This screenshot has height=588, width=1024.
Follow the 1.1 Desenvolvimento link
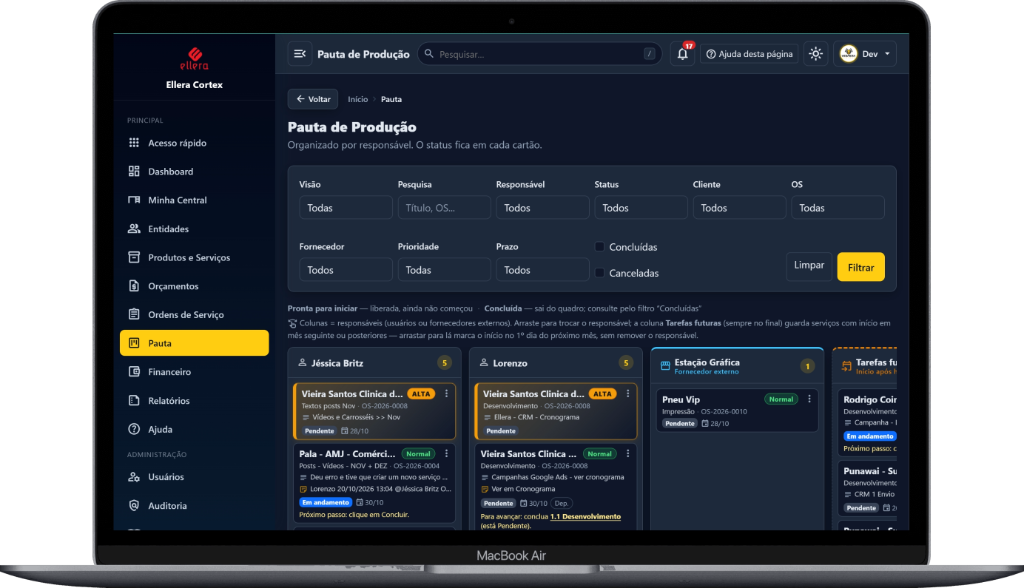tap(585, 516)
